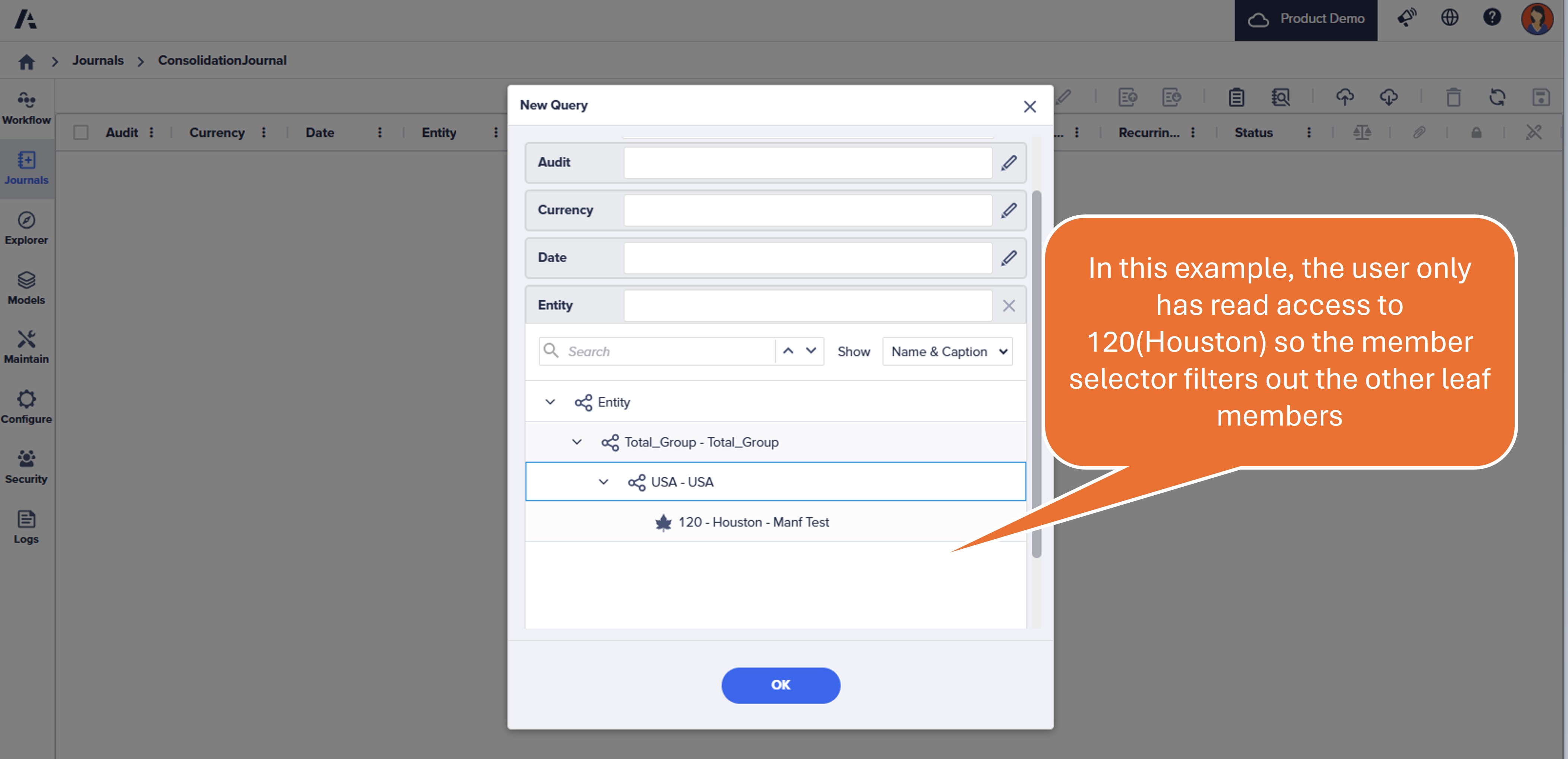
Task: Open the Currency column options menu
Action: 264,132
